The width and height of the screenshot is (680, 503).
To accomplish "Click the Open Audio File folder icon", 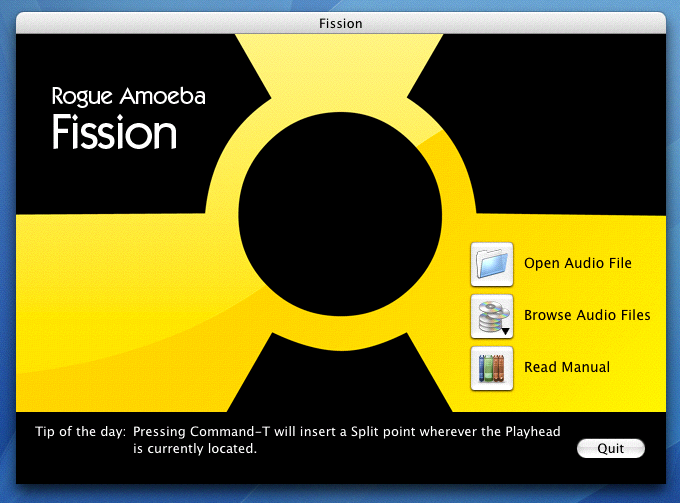I will click(x=492, y=264).
